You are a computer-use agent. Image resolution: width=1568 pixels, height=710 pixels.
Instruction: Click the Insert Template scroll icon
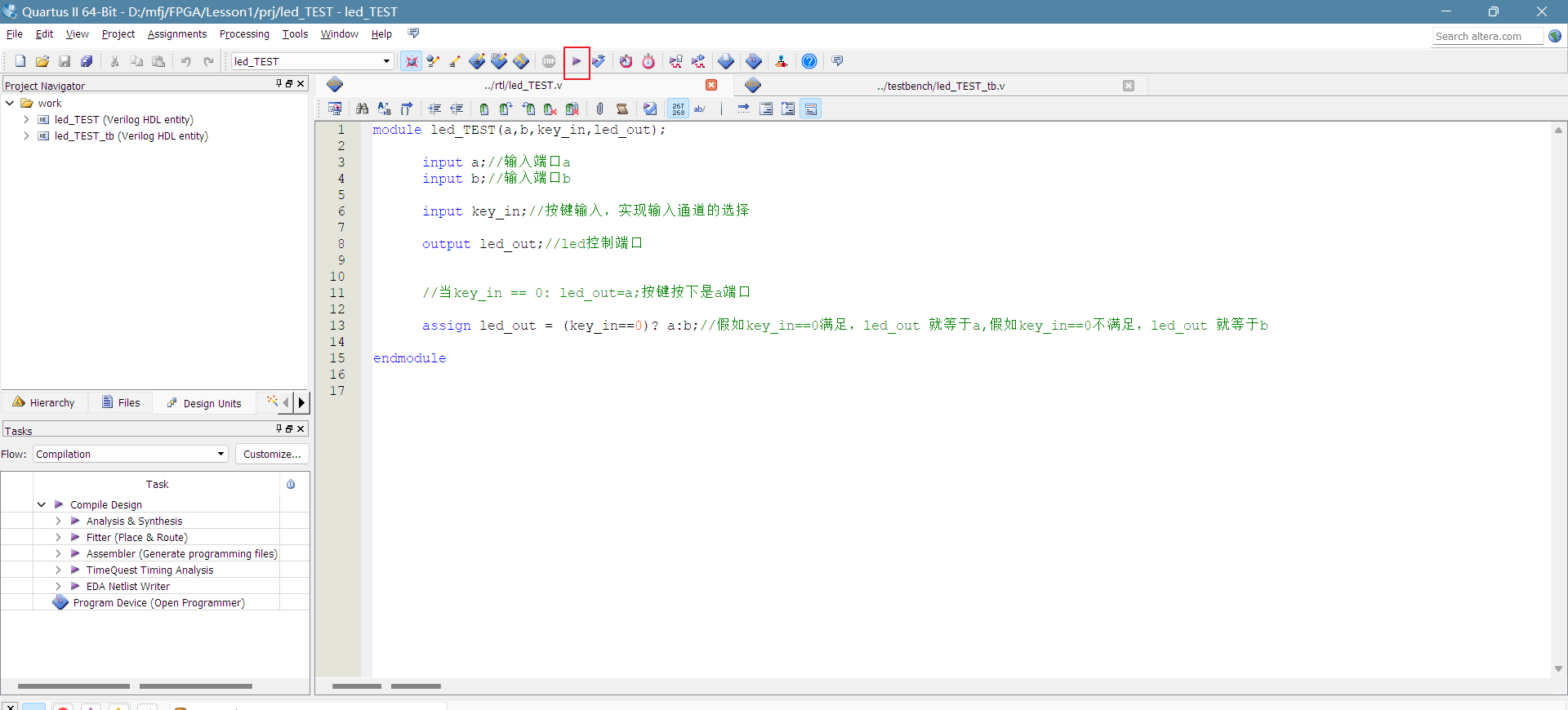pos(622,109)
